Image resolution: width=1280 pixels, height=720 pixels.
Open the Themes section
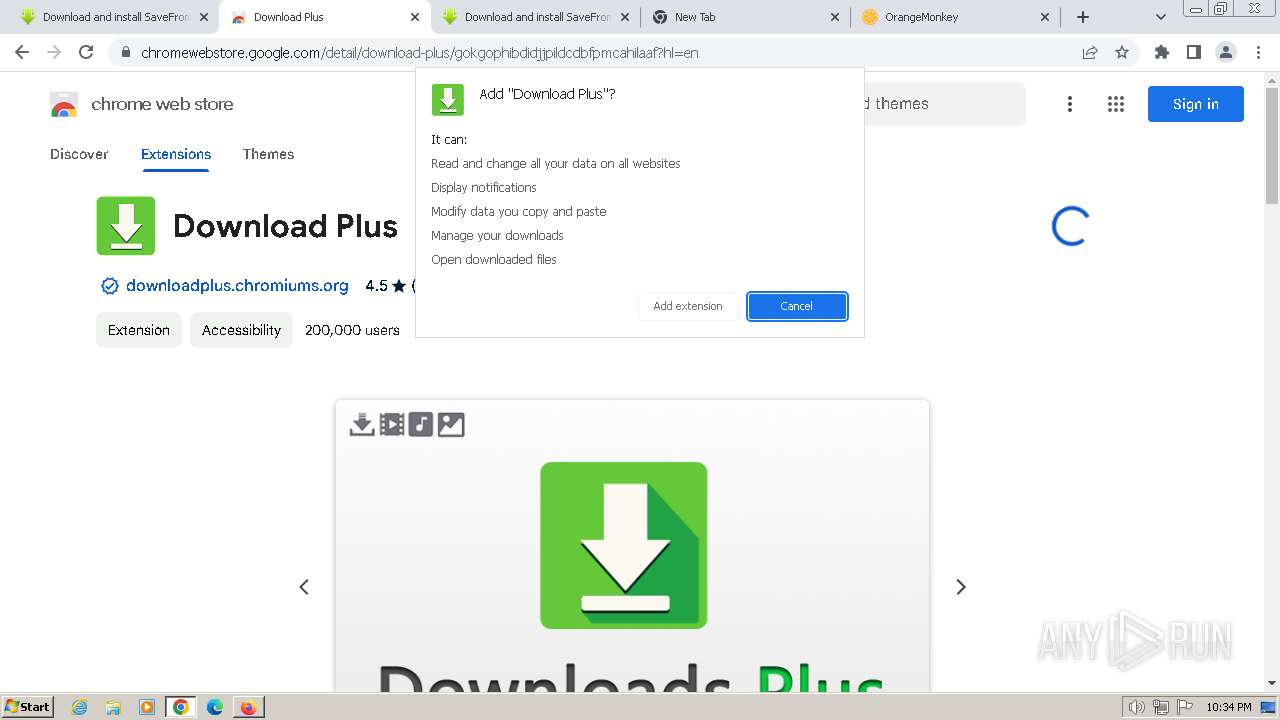click(268, 154)
